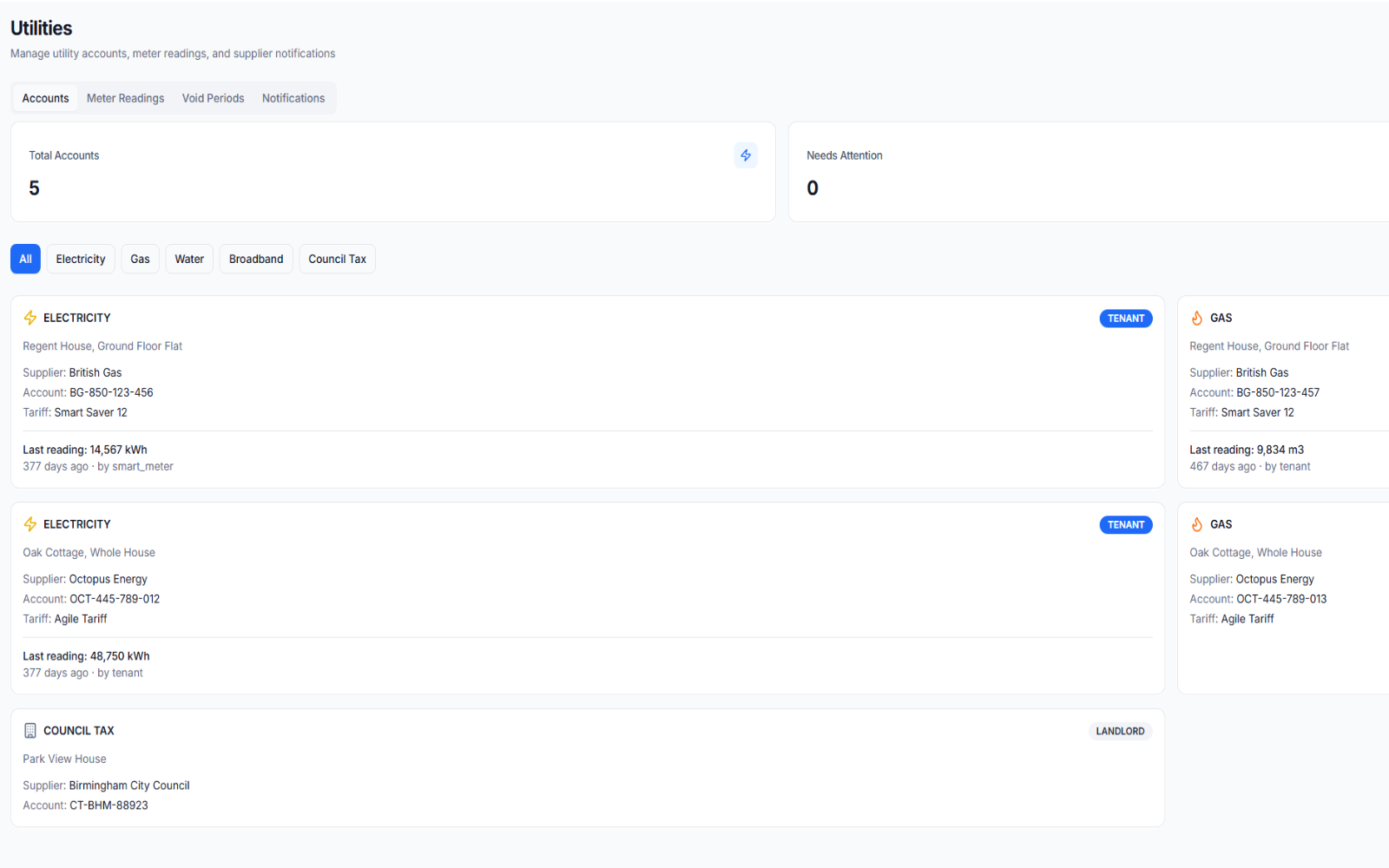Click the electricity bolt icon on Regent House card
Viewport: 1389px width, 868px height.
tap(30, 318)
